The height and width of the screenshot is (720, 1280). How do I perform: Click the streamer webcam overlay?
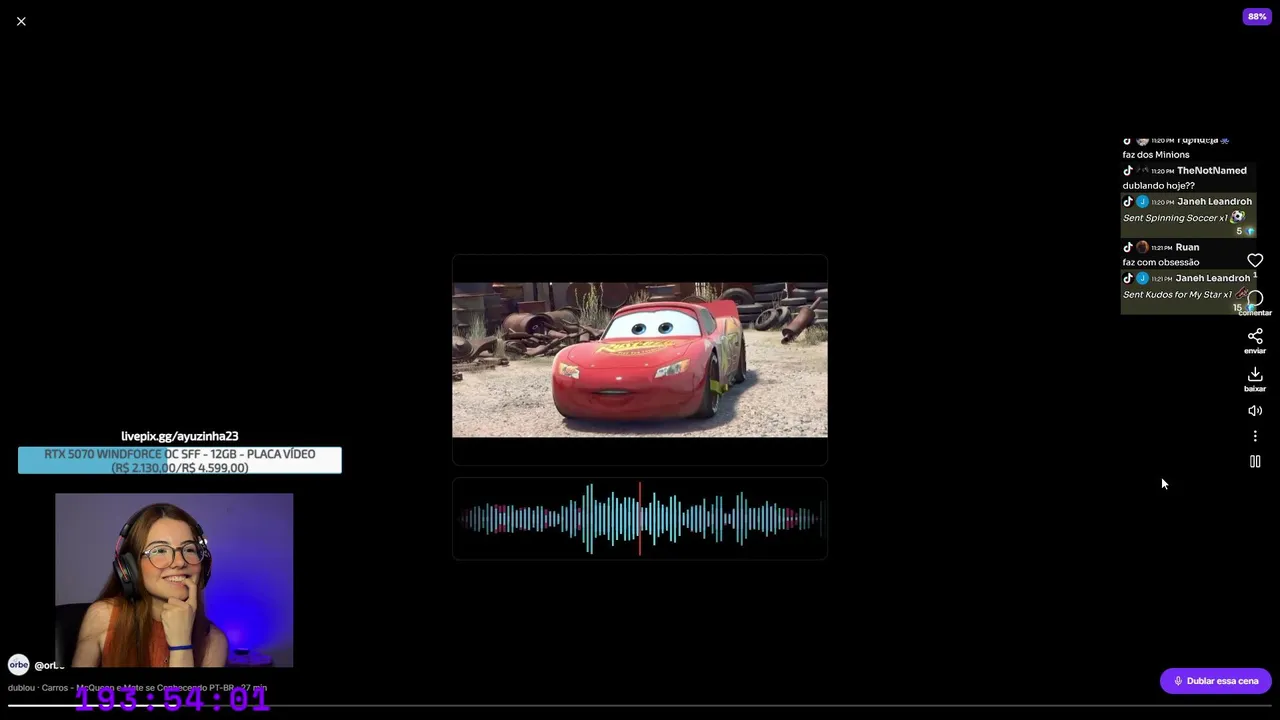coord(174,580)
